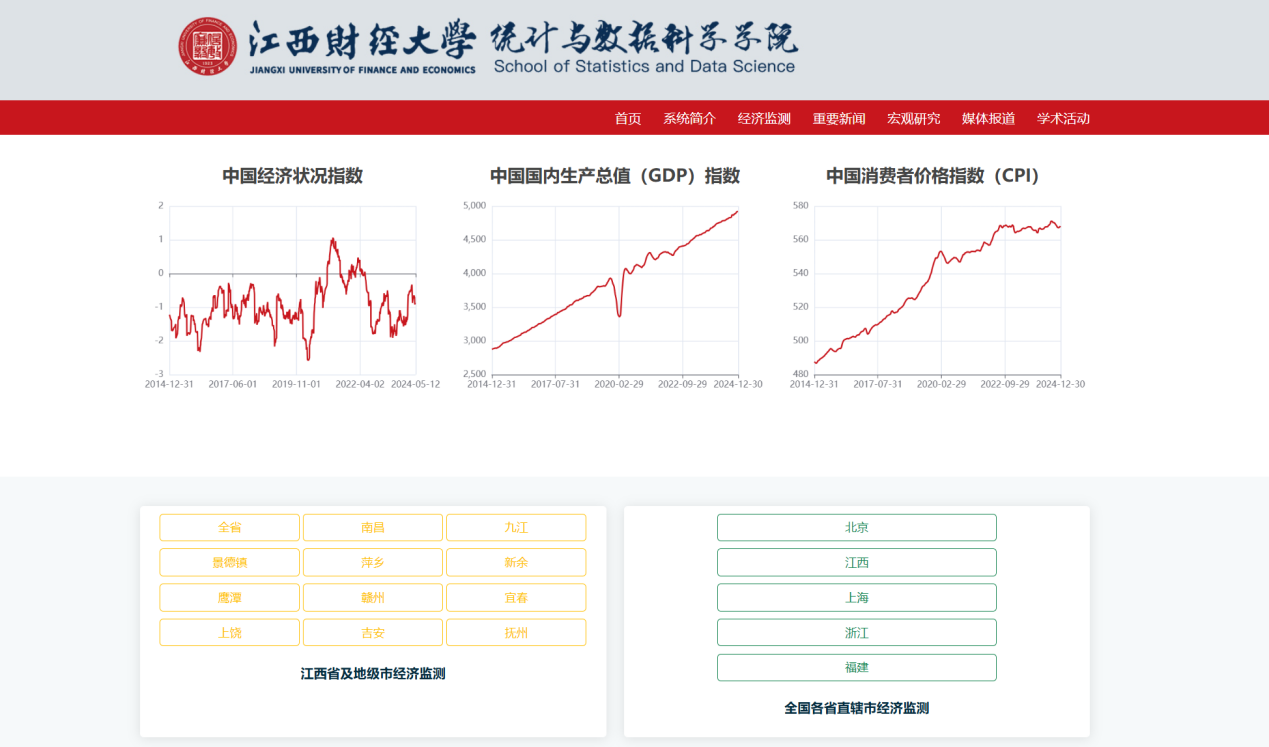This screenshot has height=747, width=1269.
Task: Go to 系统简介 in the navigation bar
Action: [x=689, y=118]
